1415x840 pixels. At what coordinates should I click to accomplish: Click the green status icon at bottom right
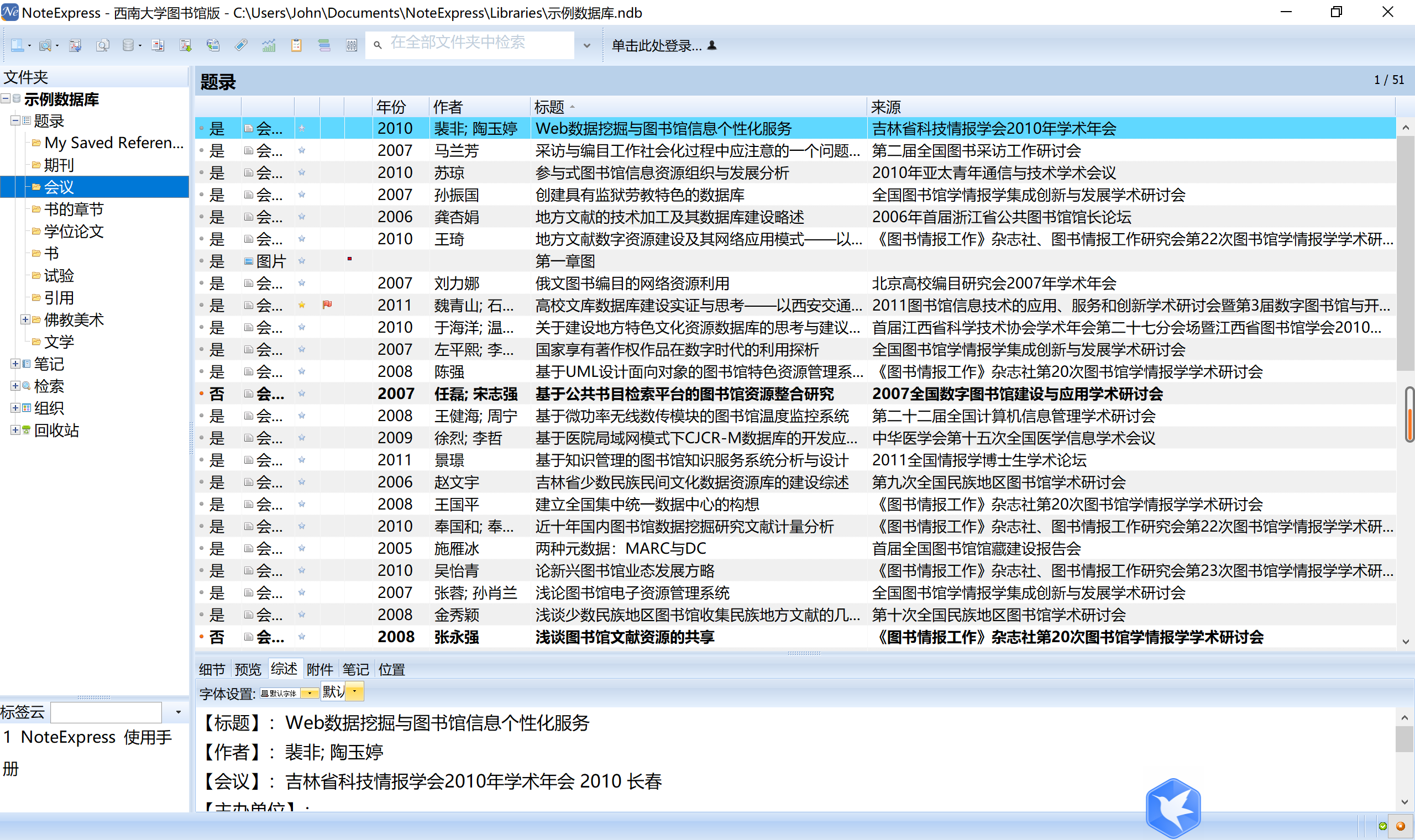click(1383, 826)
